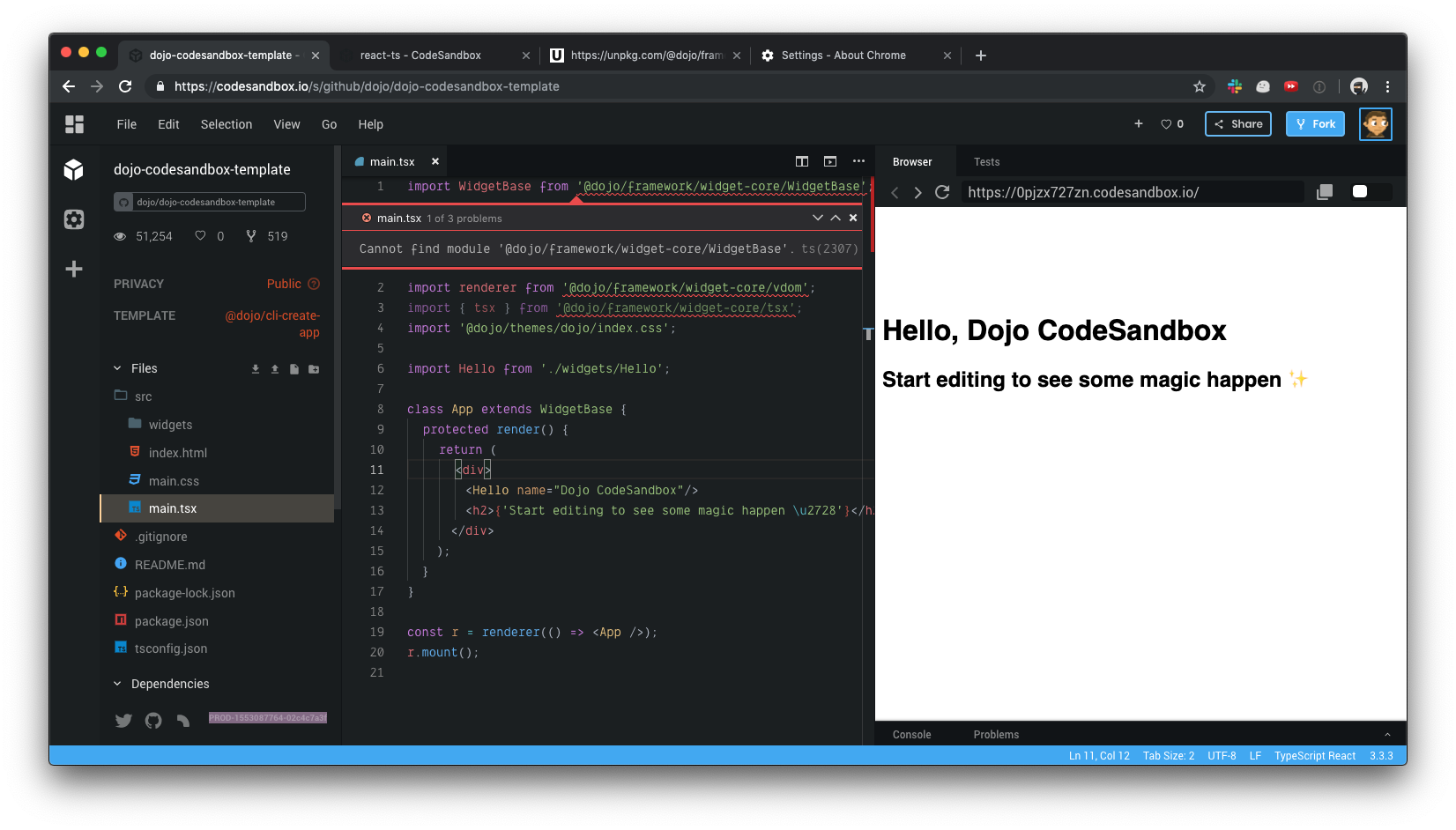Open the Help menu
Screen dimensions: 1456x830
point(370,124)
